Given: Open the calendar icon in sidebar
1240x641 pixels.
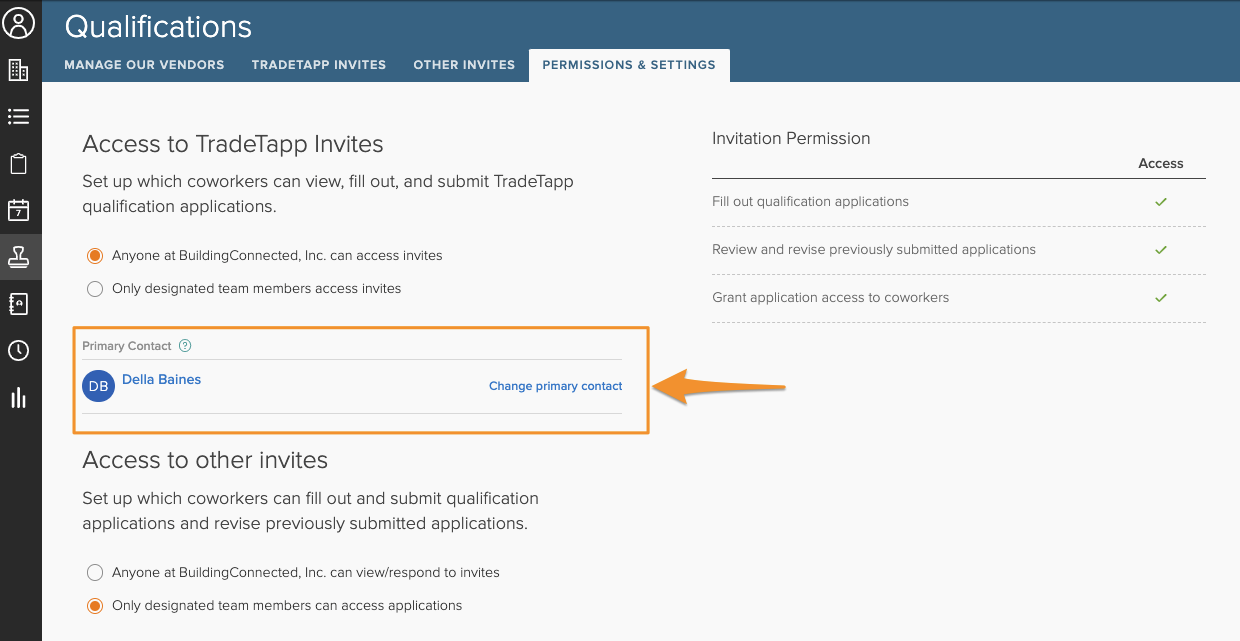Looking at the screenshot, I should tap(18, 210).
